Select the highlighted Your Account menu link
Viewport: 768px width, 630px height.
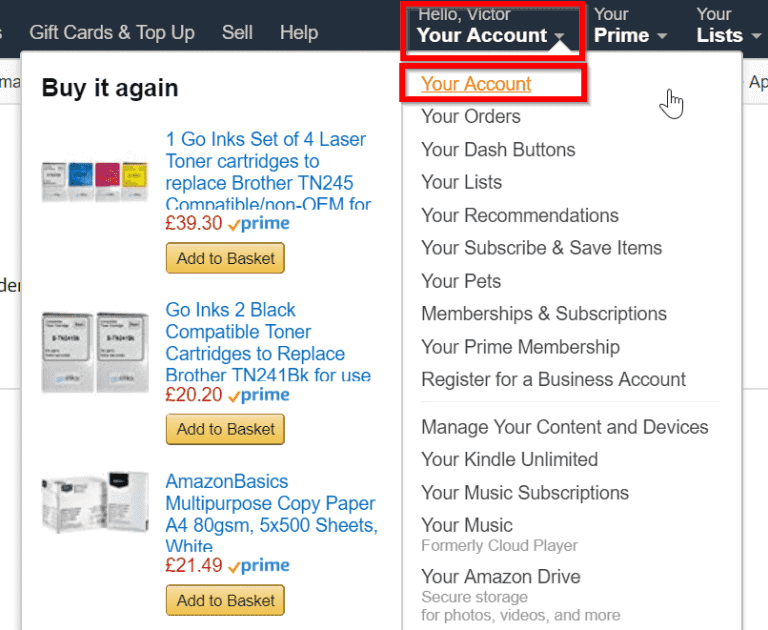tap(476, 84)
